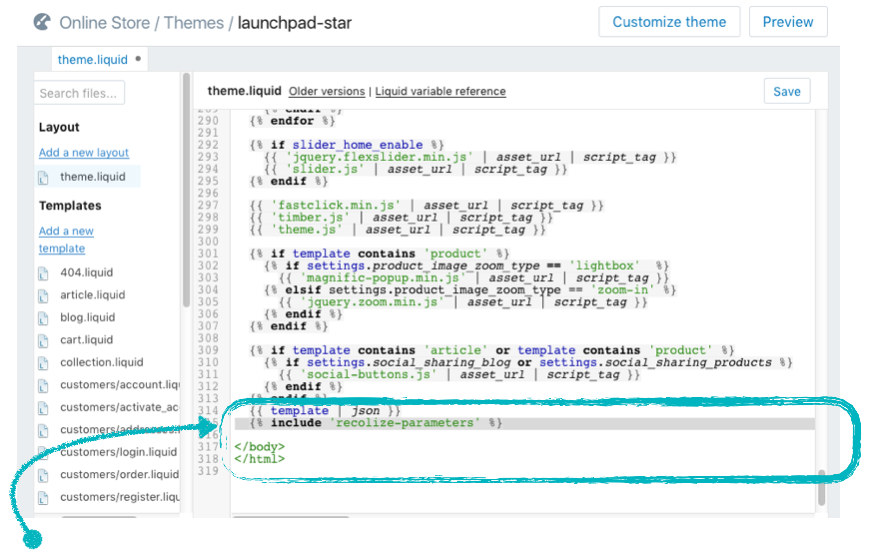
Task: Click line number 301 in gutter
Action: 208,254
